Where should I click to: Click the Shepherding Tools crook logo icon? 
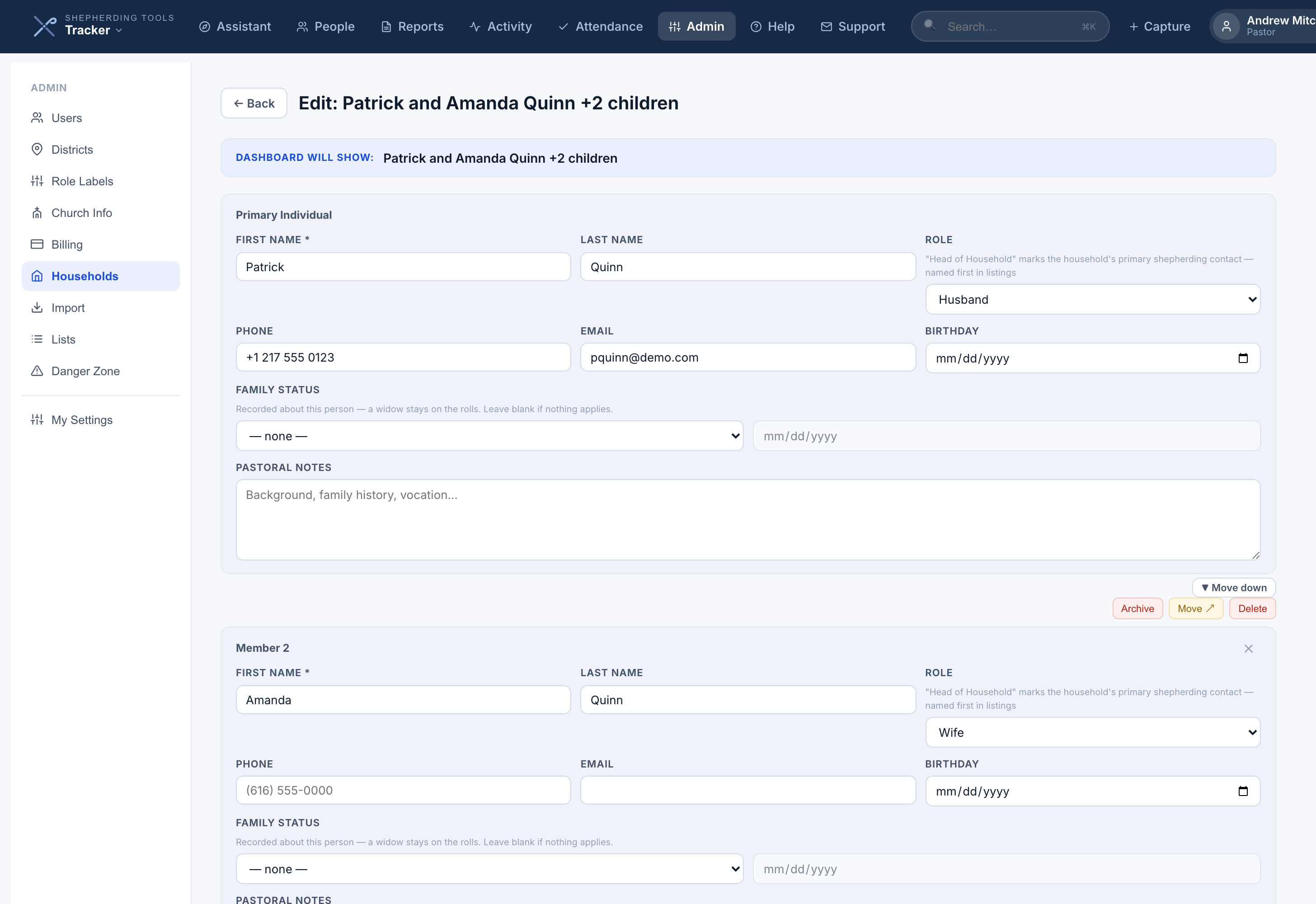coord(44,26)
